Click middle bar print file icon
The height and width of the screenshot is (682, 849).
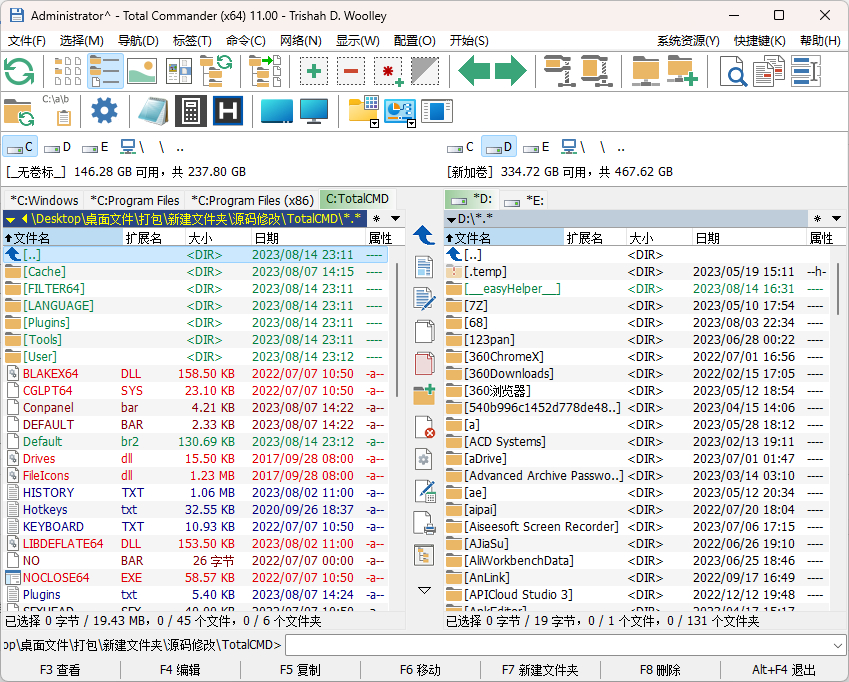424,523
